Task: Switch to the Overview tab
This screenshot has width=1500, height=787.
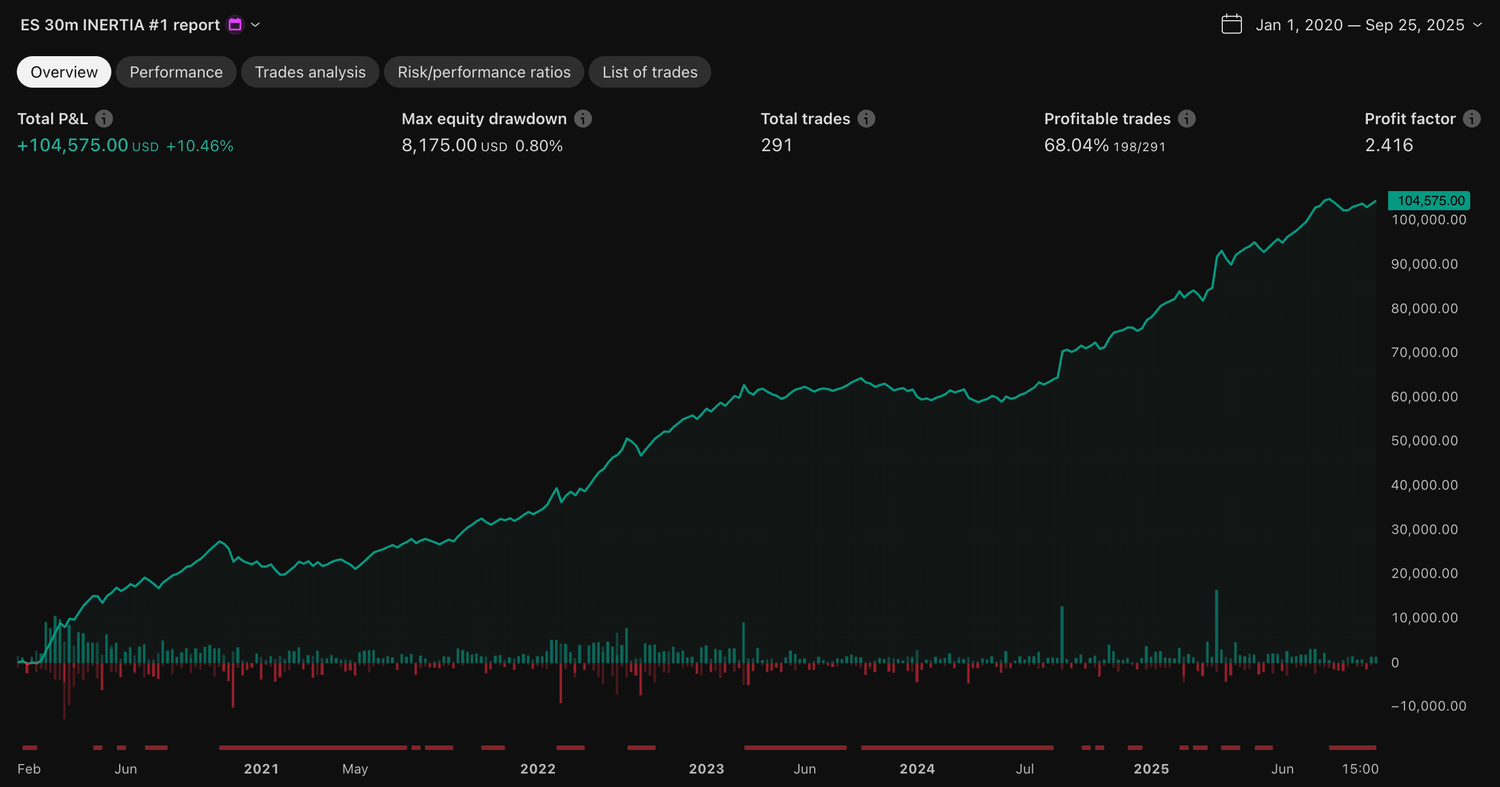Action: pyautogui.click(x=64, y=72)
